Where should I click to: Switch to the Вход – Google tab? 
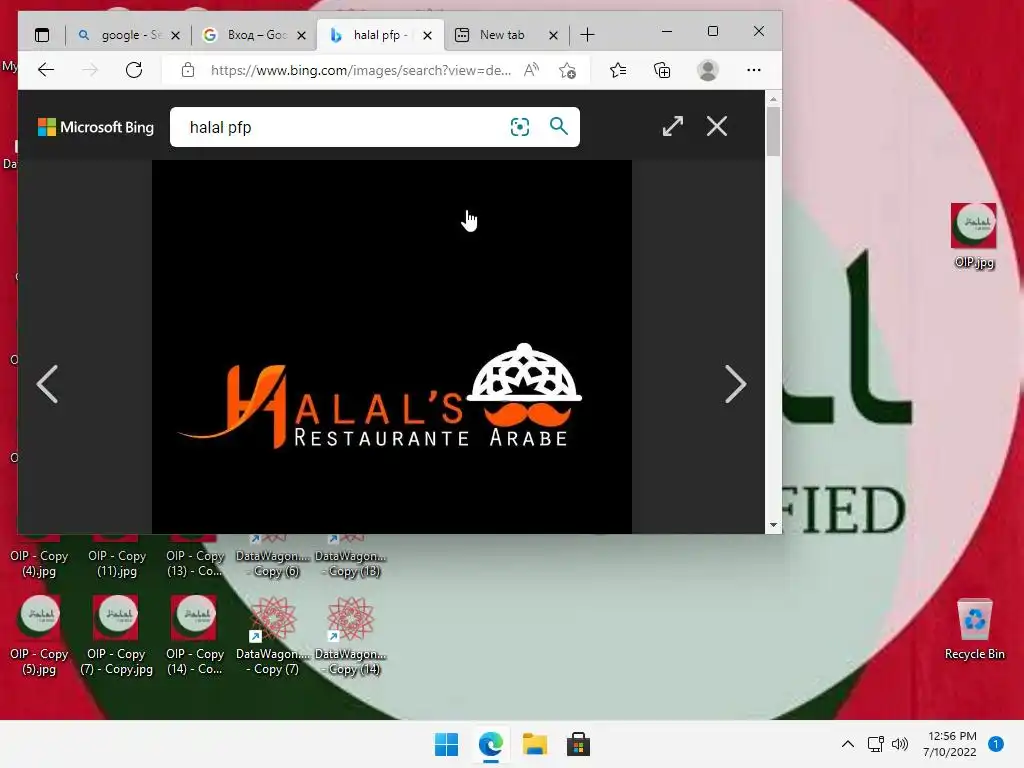point(254,35)
